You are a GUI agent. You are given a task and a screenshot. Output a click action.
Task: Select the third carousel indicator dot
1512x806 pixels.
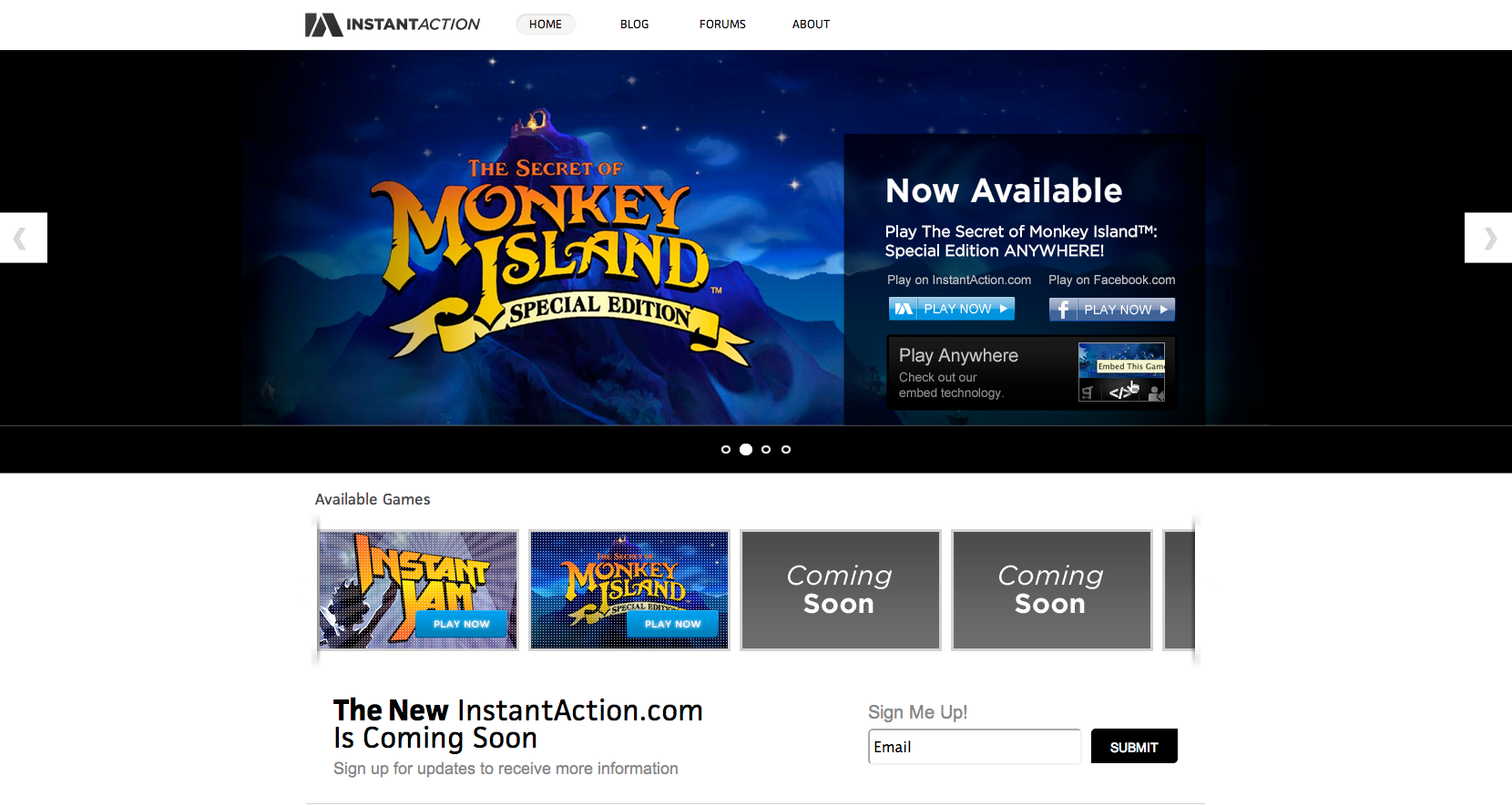[x=766, y=449]
